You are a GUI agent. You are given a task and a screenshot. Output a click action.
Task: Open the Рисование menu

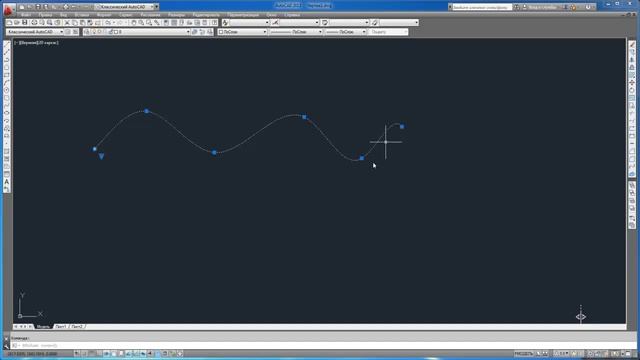coord(150,15)
